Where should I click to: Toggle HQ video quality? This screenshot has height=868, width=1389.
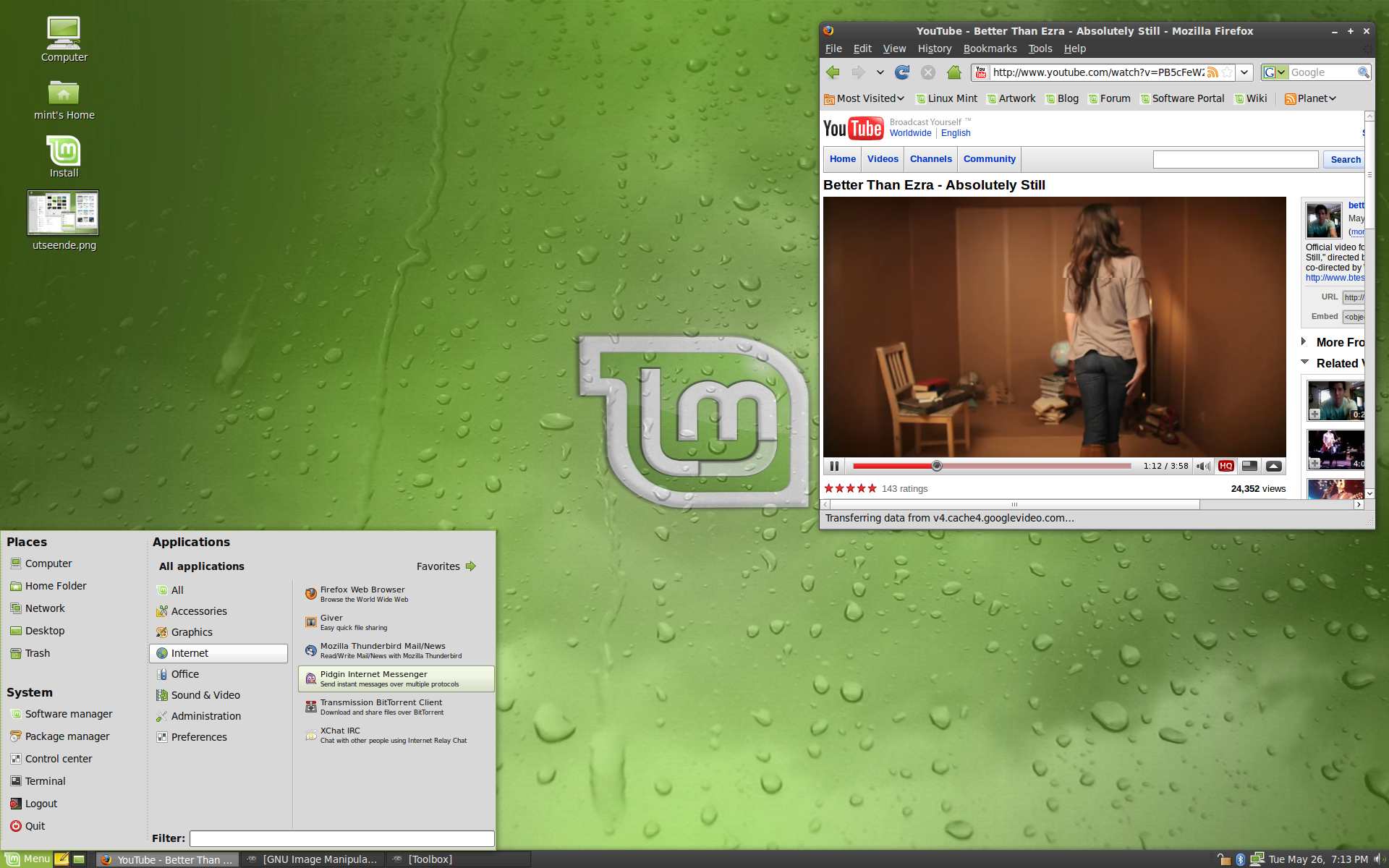[x=1226, y=466]
